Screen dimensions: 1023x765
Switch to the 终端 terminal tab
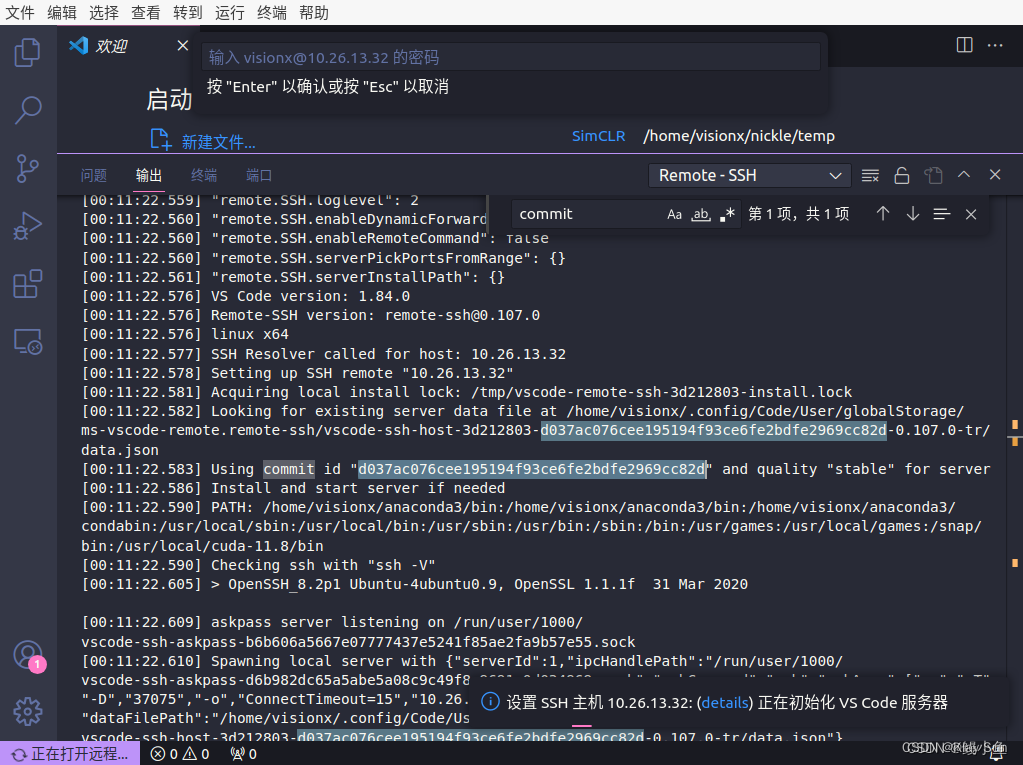tap(204, 175)
